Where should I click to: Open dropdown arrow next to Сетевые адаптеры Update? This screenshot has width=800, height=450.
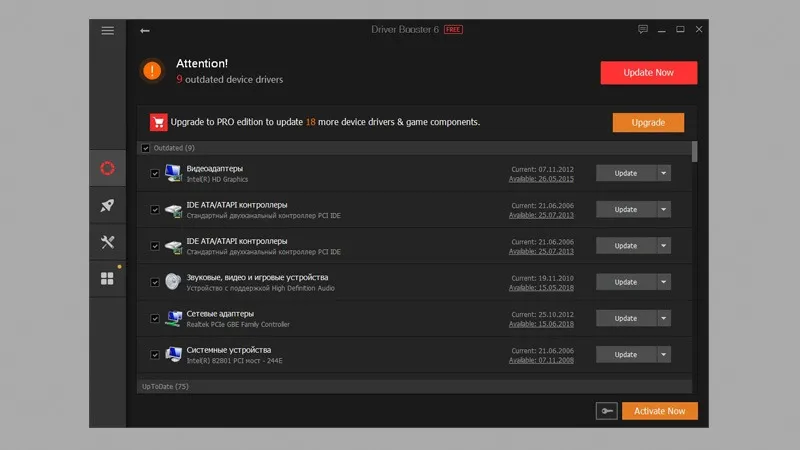(x=663, y=318)
